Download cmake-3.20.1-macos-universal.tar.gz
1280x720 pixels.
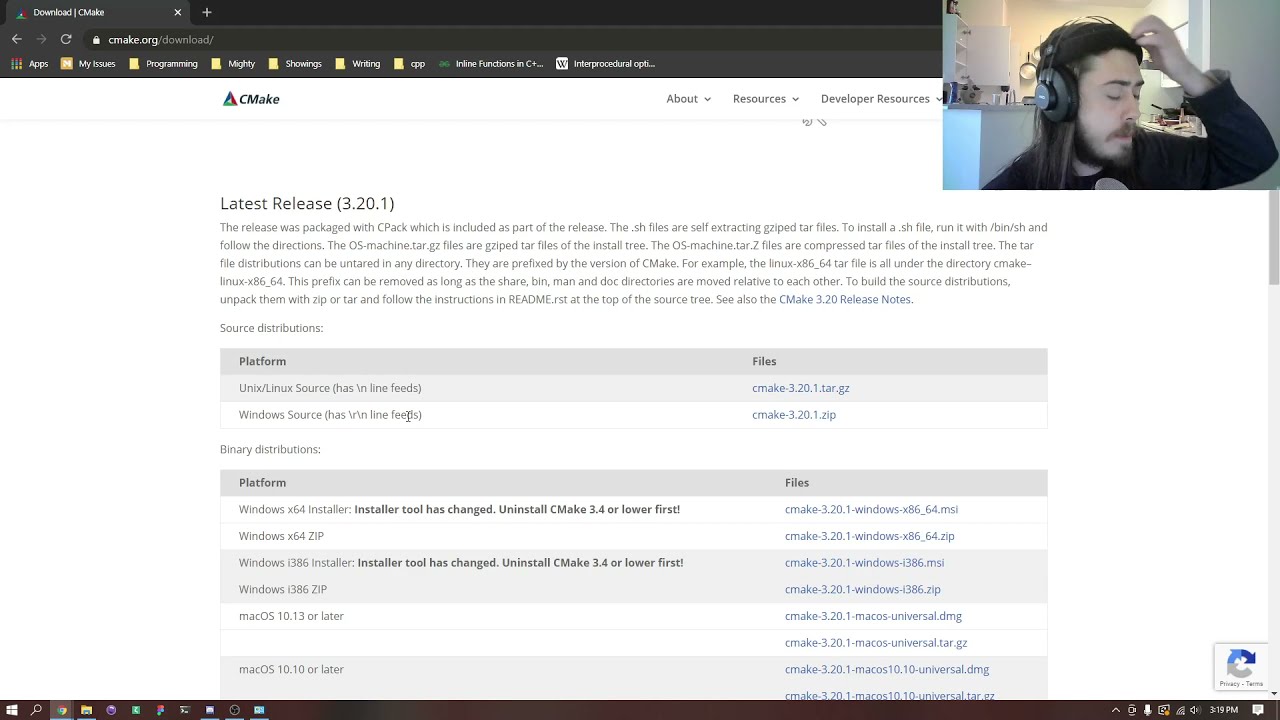(x=876, y=643)
